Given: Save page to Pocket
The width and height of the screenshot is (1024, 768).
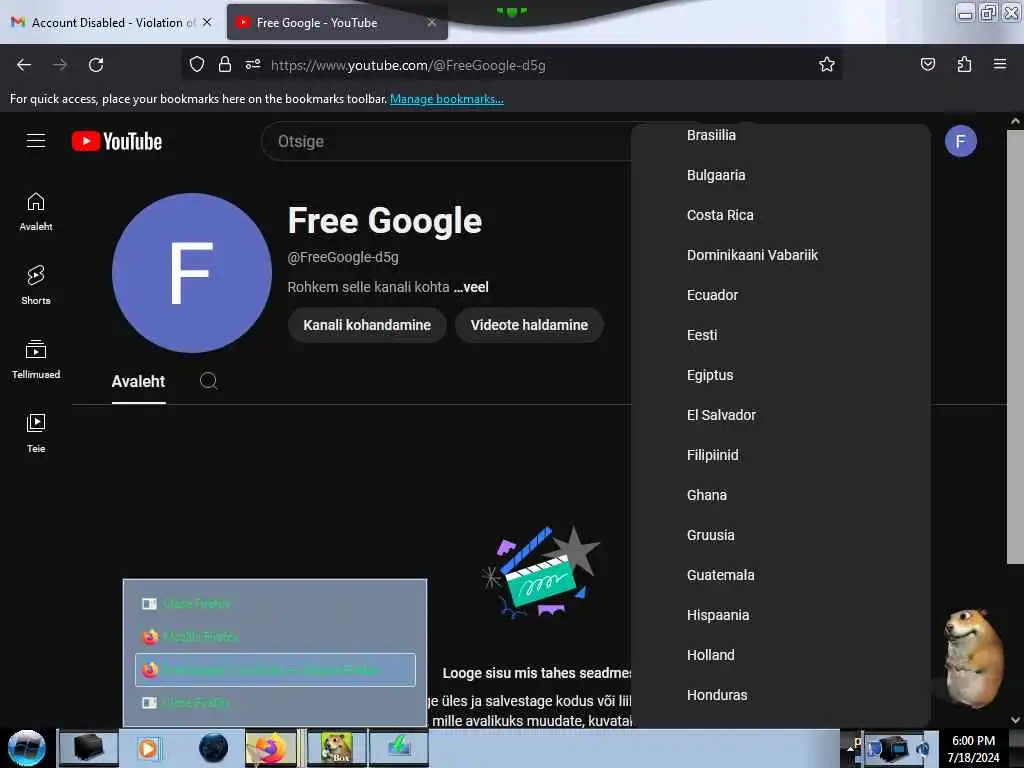Looking at the screenshot, I should 927,64.
